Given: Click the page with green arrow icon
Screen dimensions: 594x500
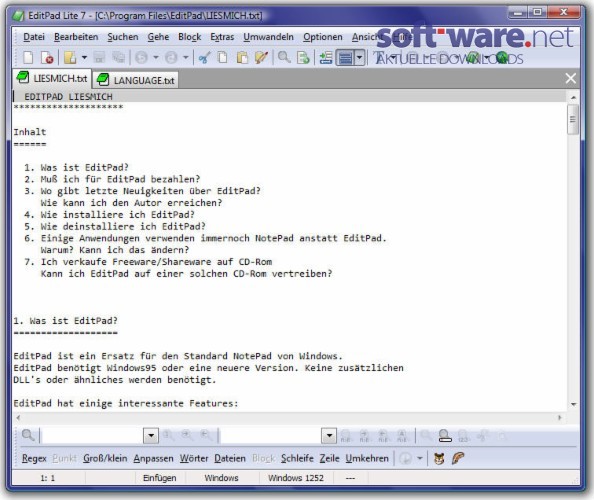Looking at the screenshot, I should [x=303, y=58].
